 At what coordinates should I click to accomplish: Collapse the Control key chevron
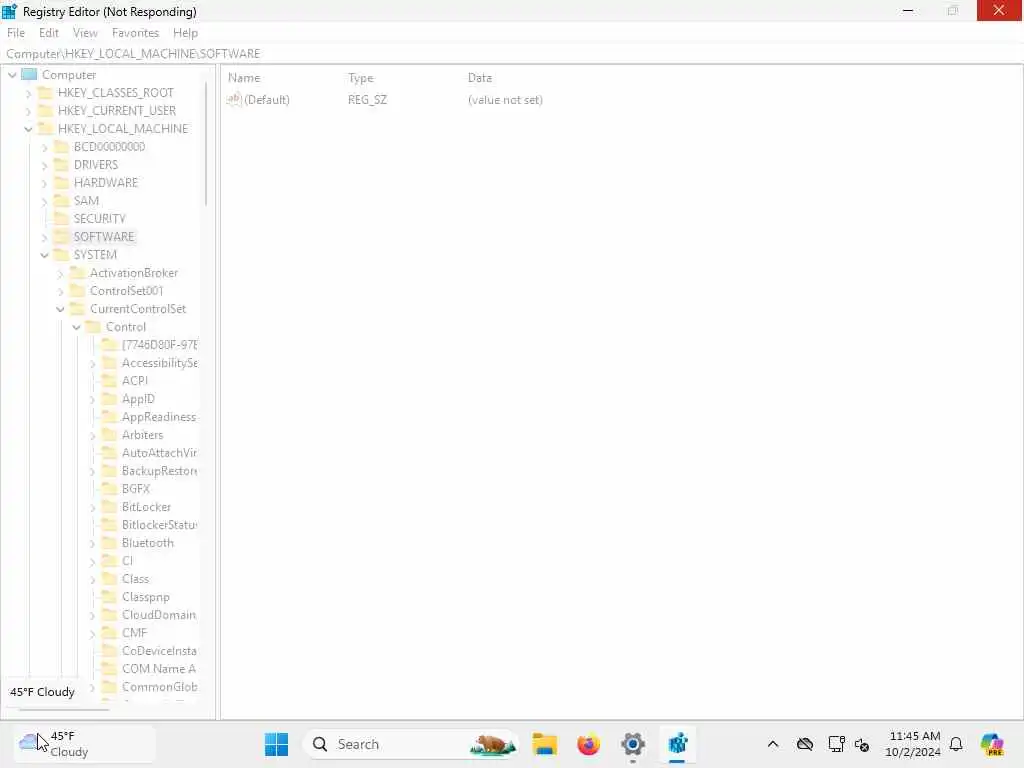click(x=76, y=327)
